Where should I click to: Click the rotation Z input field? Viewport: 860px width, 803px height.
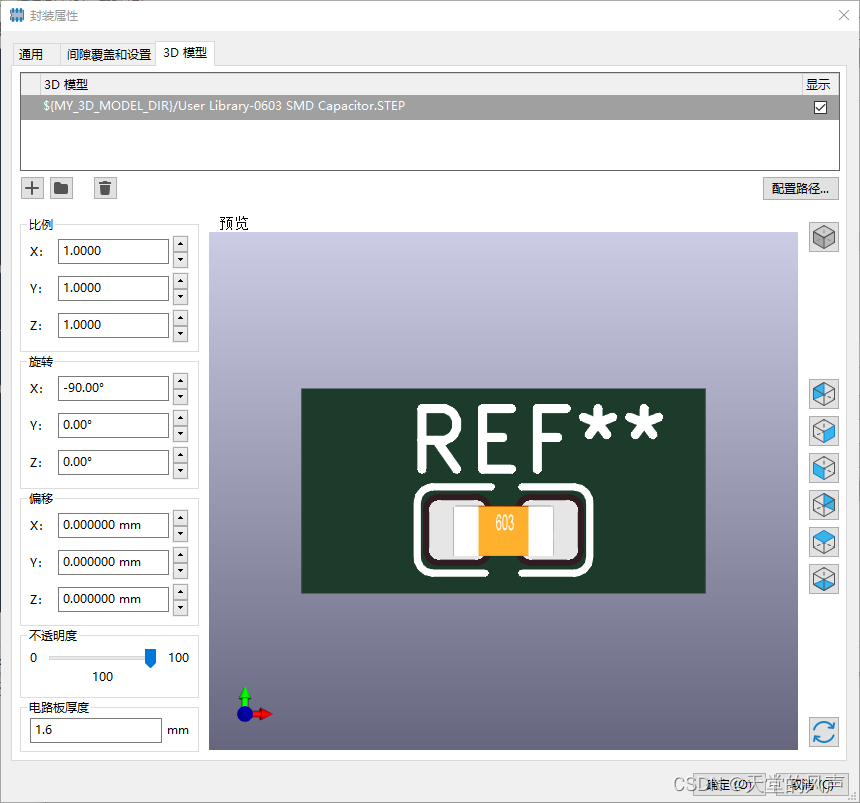pos(114,462)
